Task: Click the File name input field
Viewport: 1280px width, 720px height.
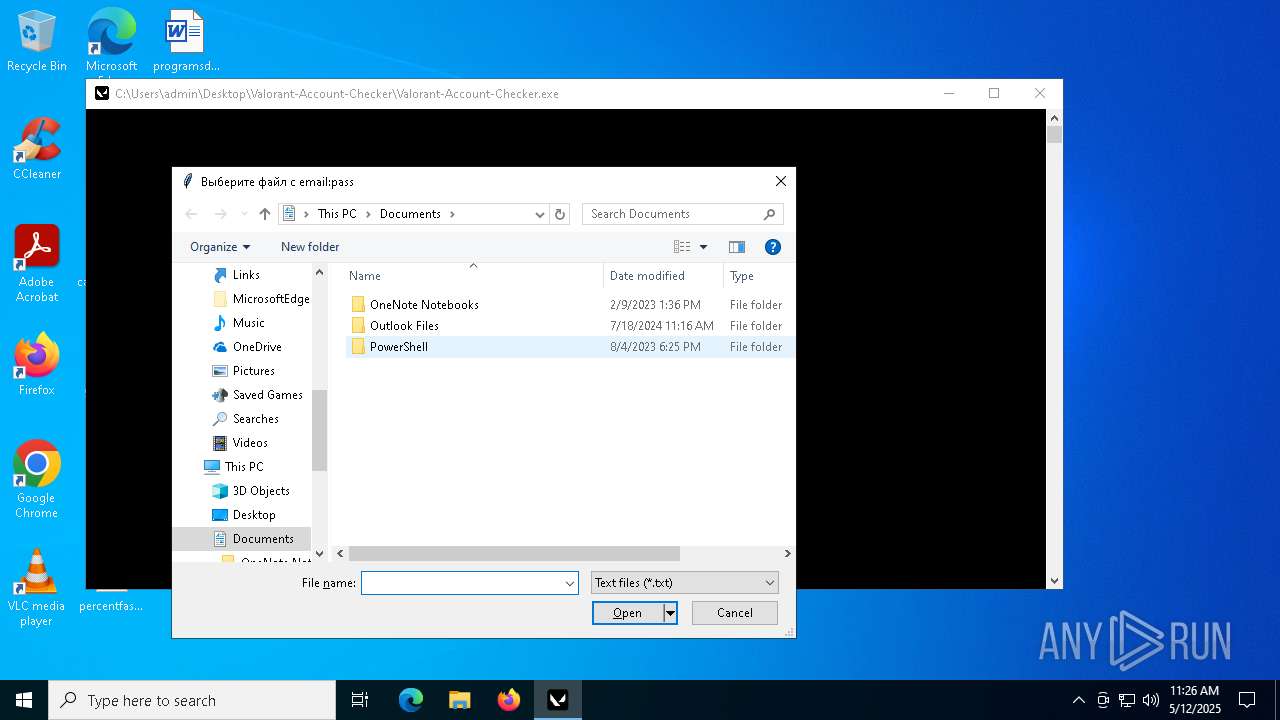Action: coord(462,583)
